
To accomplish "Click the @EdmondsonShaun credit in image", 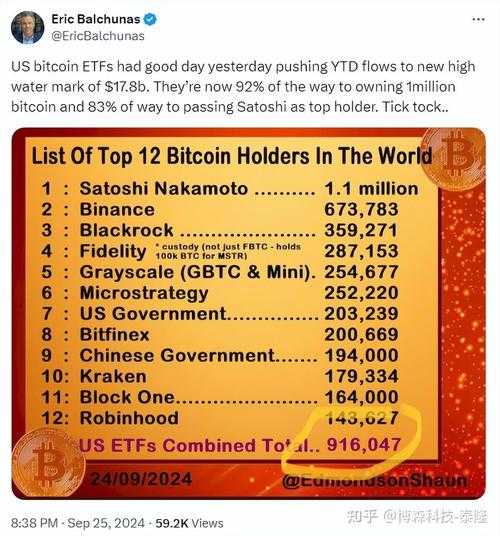I will coord(375,480).
